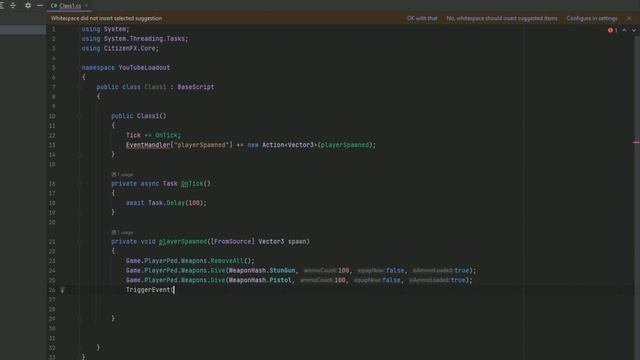Click the selected item in left tool panel
Viewport: 640px width, 360px height.
point(23,30)
